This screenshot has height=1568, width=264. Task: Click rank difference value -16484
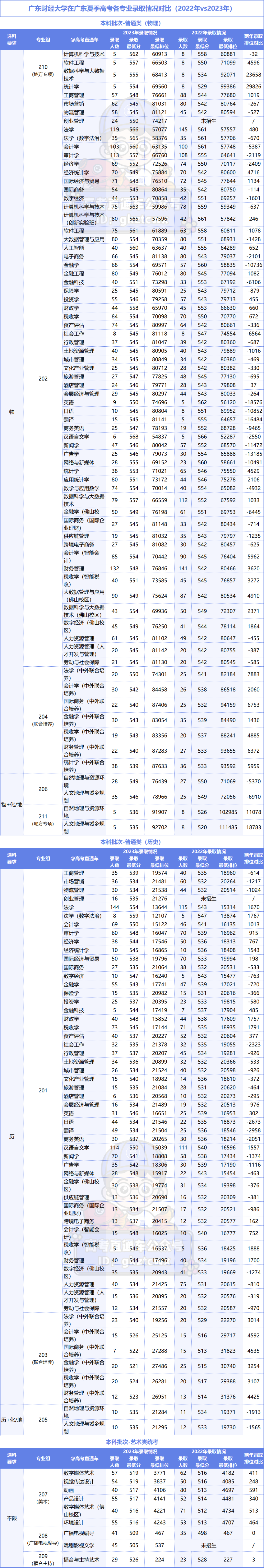point(254,419)
